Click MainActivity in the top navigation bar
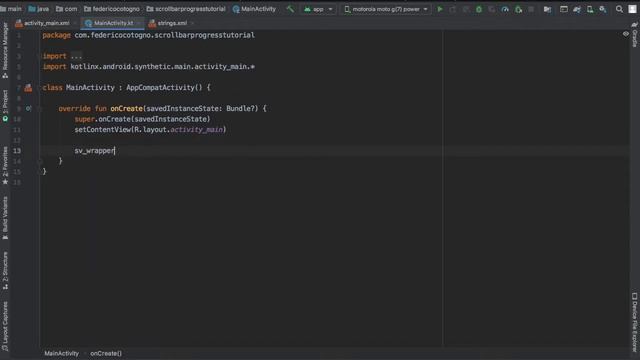 coord(254,9)
